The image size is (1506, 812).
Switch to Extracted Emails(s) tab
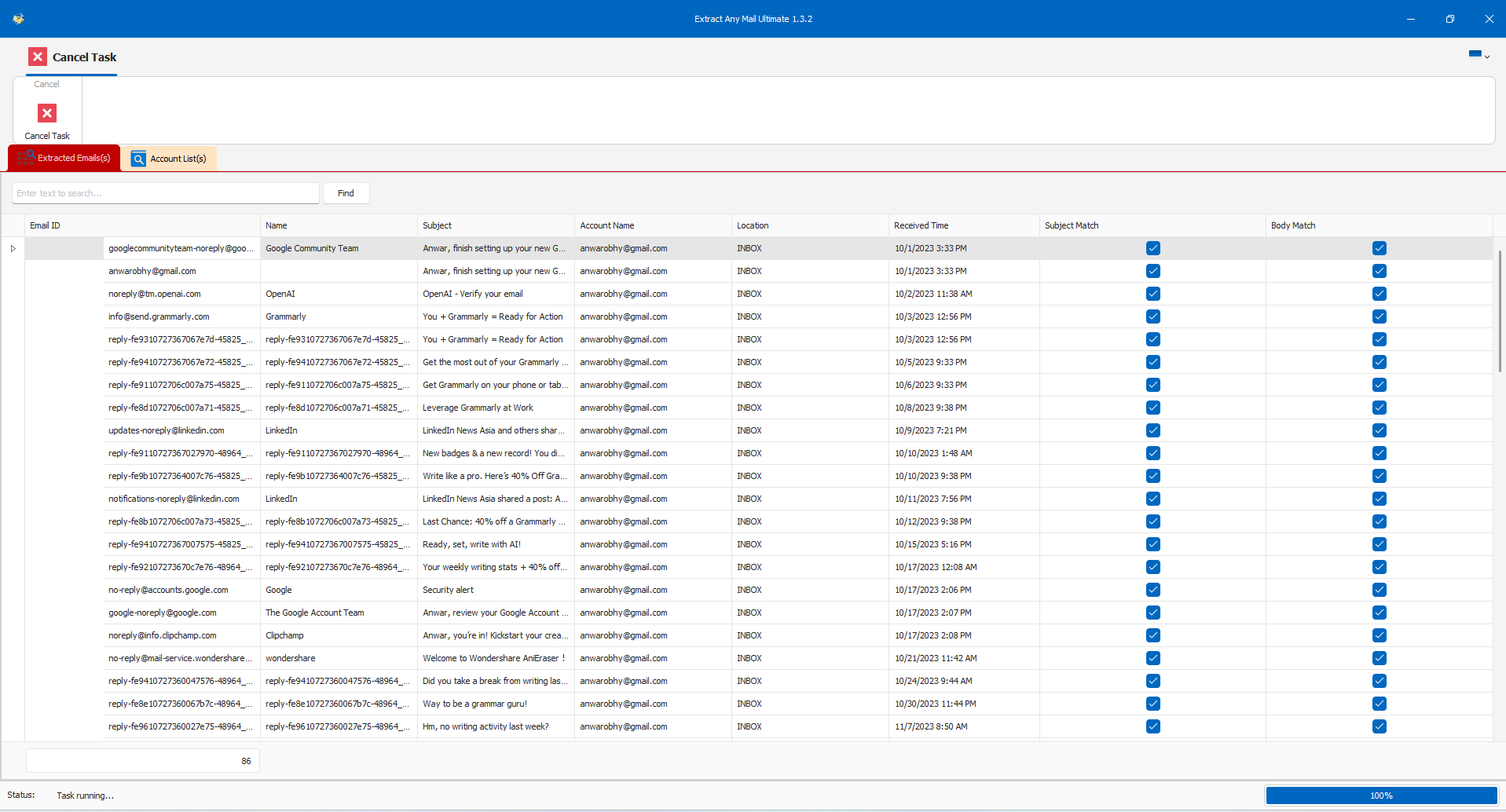[x=64, y=158]
